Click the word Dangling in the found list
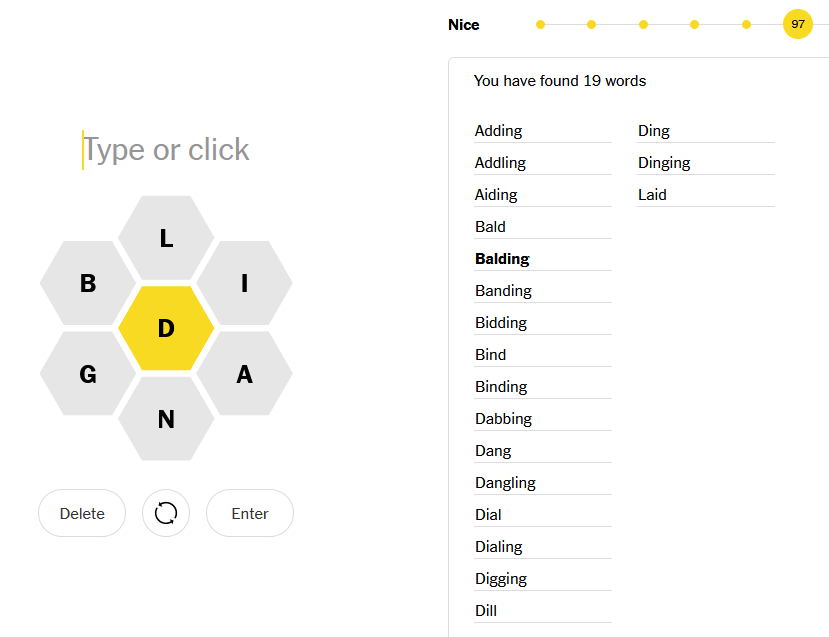Viewport: 829px width, 637px height. (x=505, y=483)
